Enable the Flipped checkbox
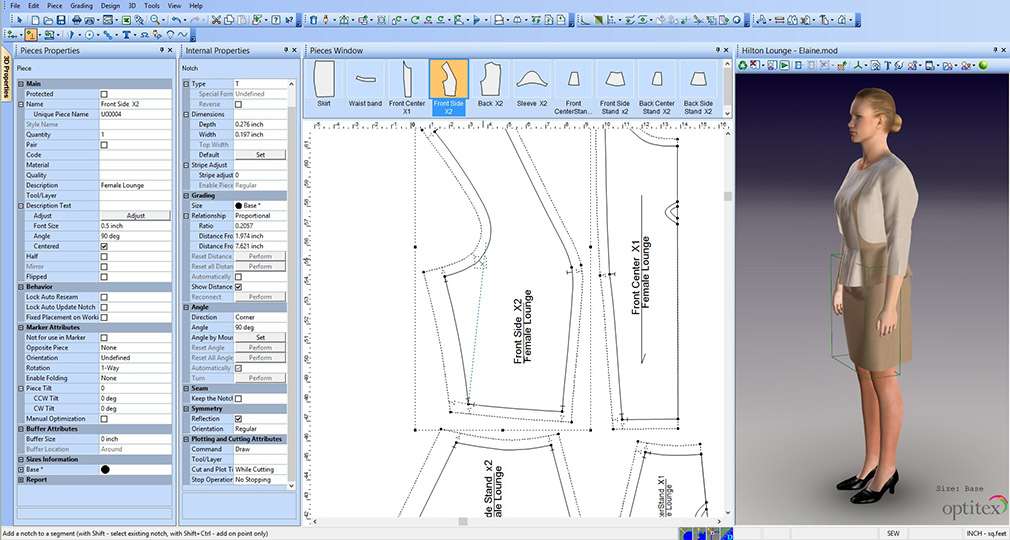The width and height of the screenshot is (1010, 540). click(x=104, y=276)
